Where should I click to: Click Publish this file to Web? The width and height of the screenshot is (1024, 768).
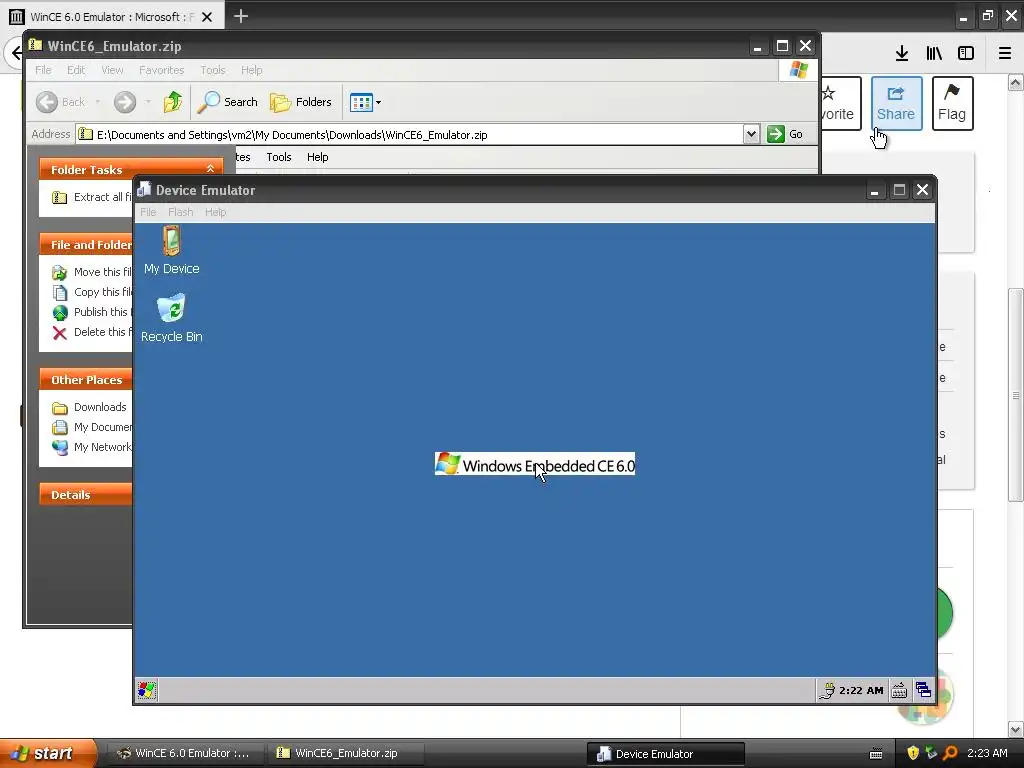pyautogui.click(x=91, y=312)
